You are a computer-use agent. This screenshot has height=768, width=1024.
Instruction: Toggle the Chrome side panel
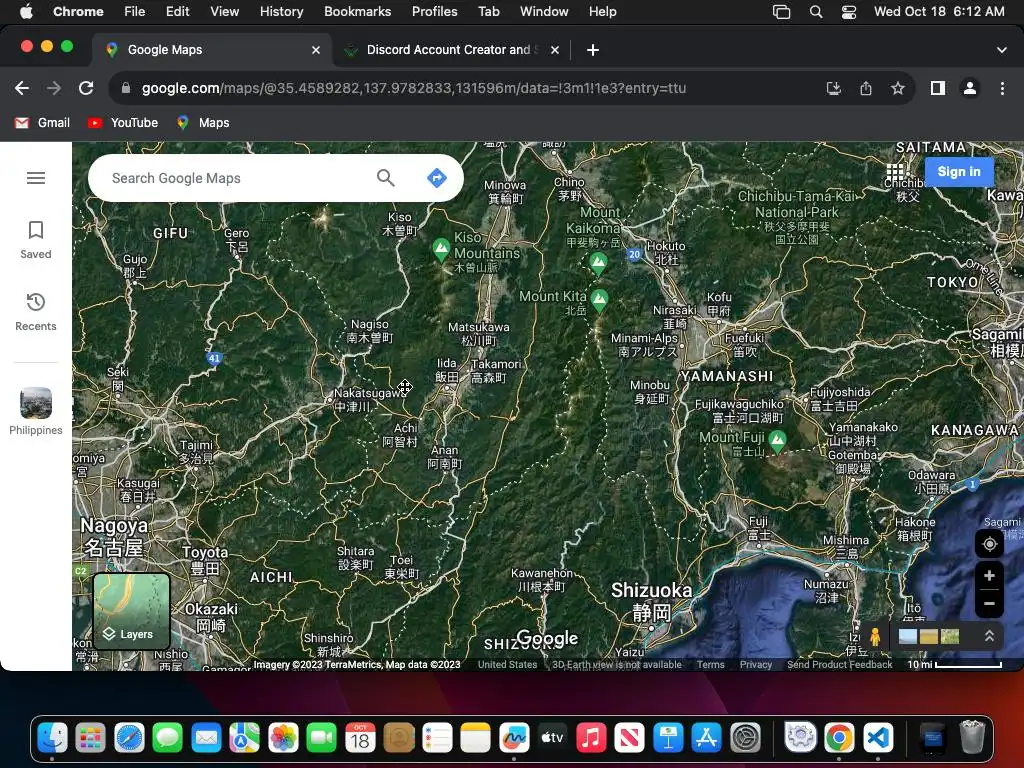coord(938,88)
